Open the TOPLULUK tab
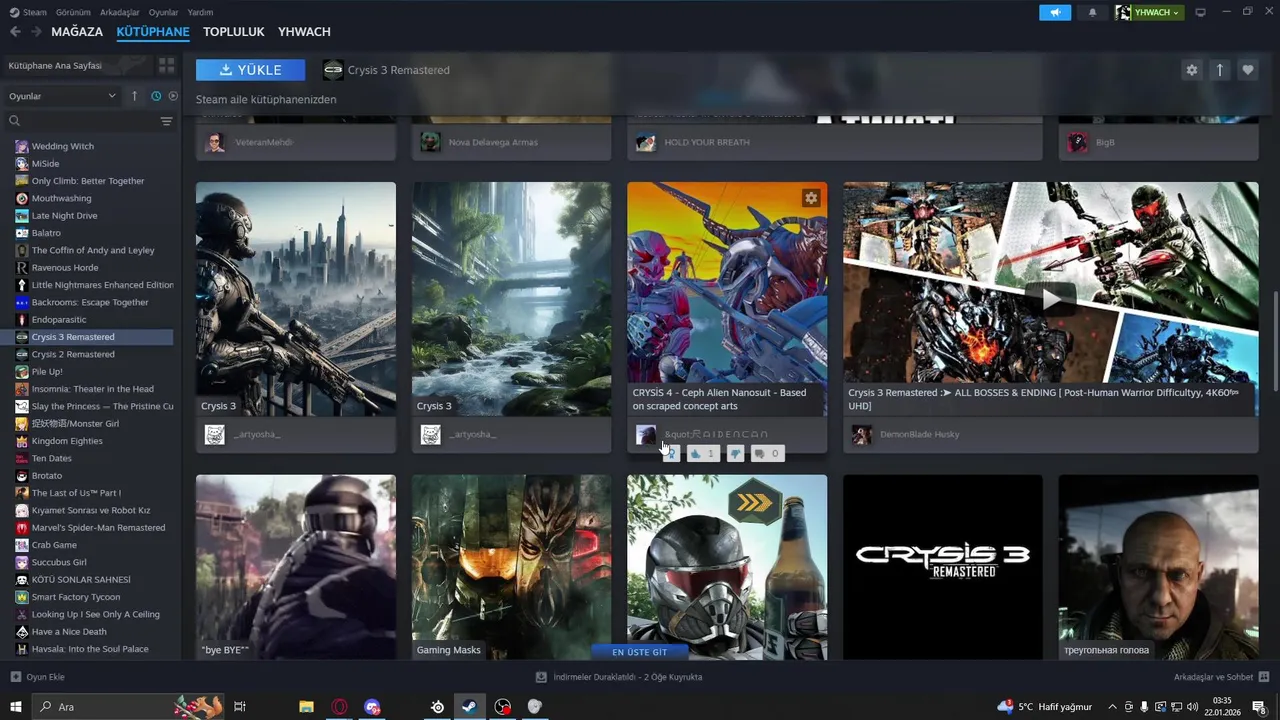 pos(233,32)
